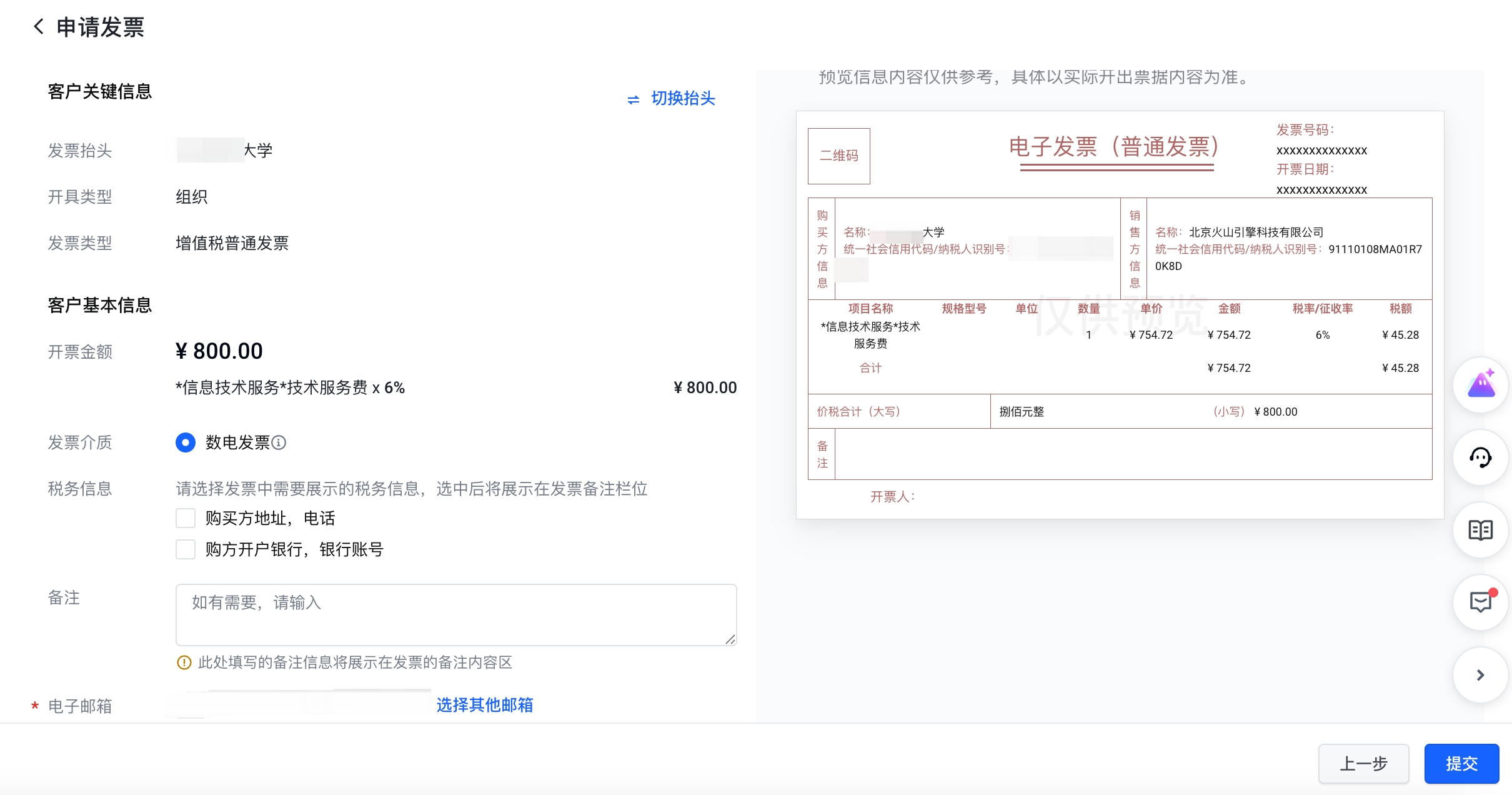Click the 6% tax rate cell in the preview
The width and height of the screenshot is (1512, 795).
(x=1323, y=335)
